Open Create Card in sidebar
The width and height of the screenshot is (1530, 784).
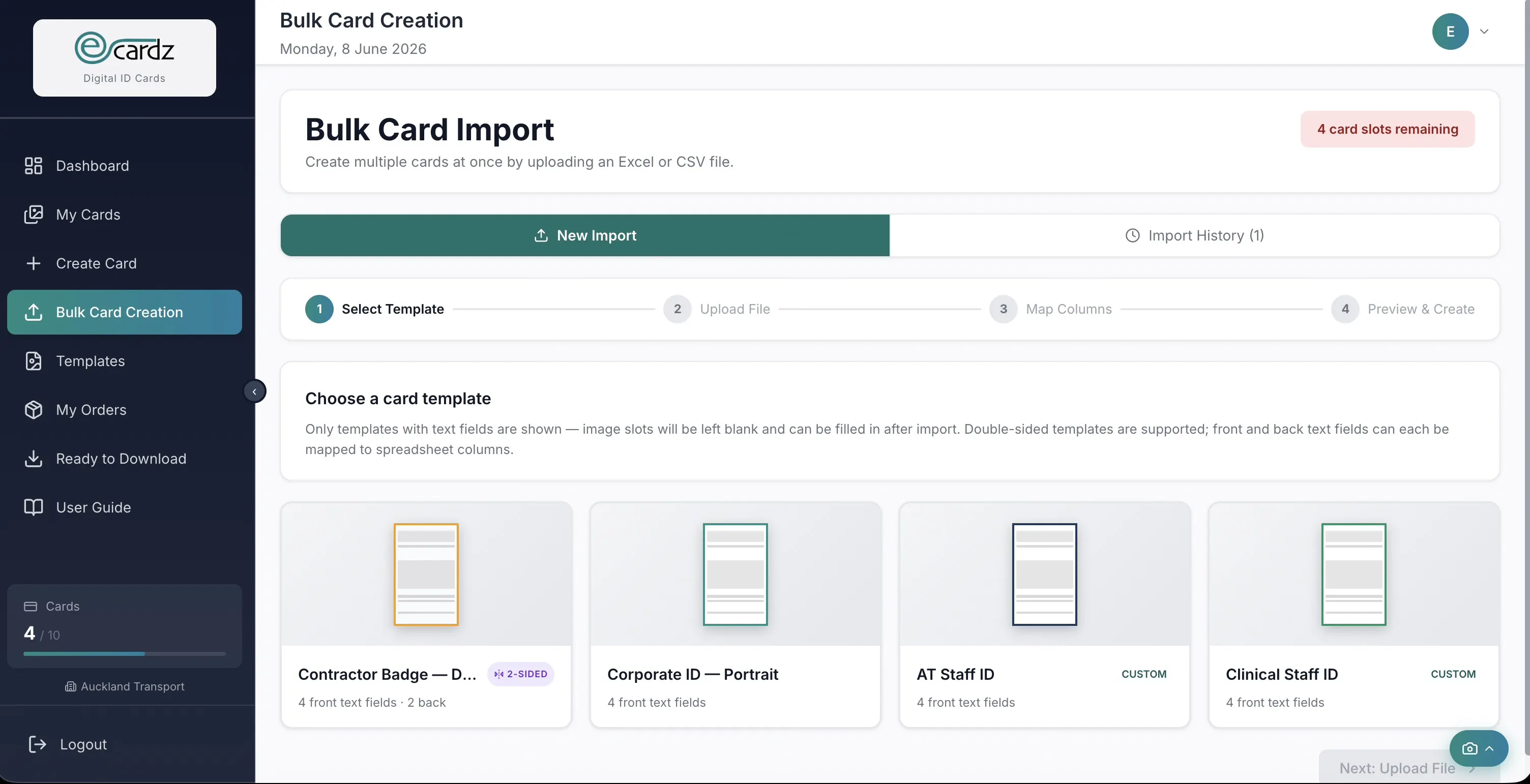(x=125, y=263)
